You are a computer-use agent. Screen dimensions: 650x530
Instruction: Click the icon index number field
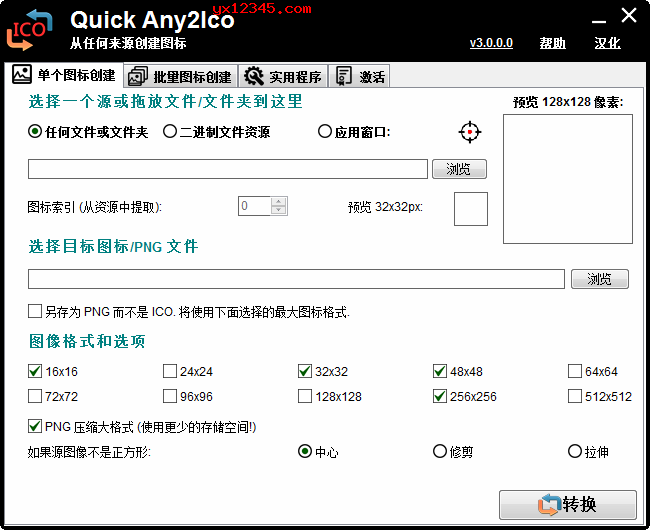point(255,206)
